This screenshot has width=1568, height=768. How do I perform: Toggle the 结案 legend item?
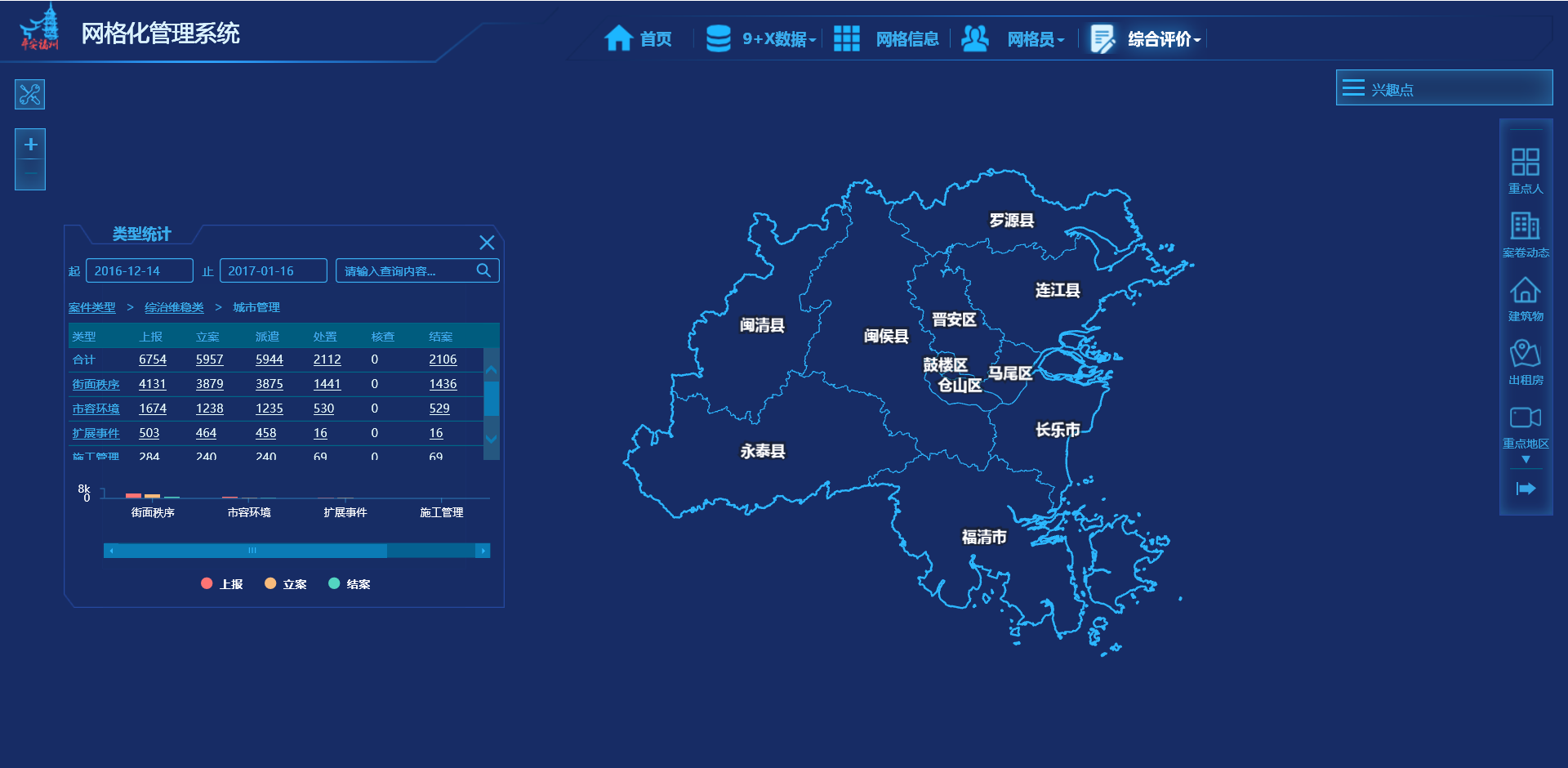click(348, 583)
